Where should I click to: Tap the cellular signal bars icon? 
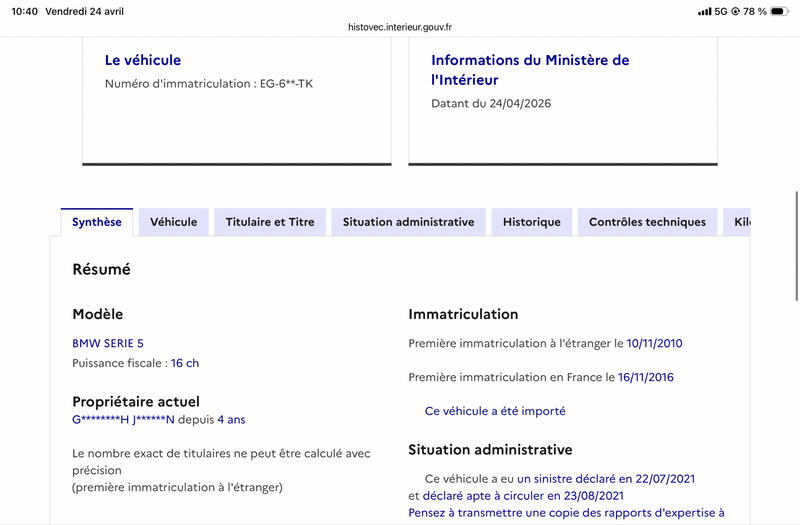click(705, 11)
